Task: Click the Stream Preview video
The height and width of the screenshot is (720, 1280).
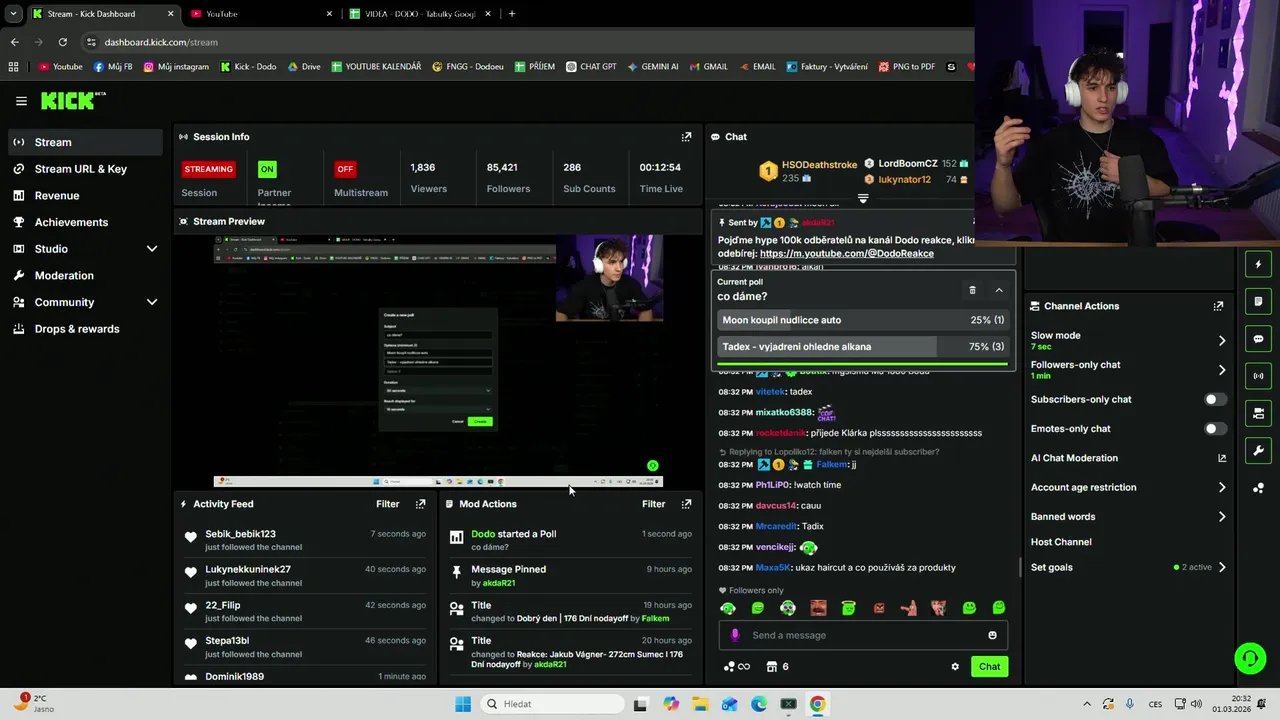Action: (438, 361)
